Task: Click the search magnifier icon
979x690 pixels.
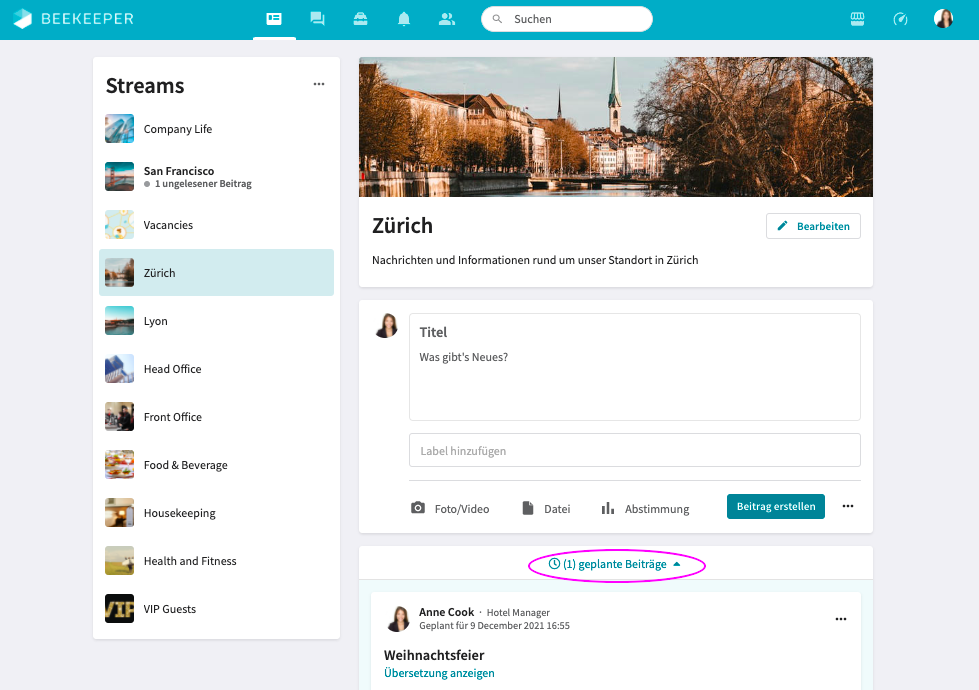Action: pos(497,19)
